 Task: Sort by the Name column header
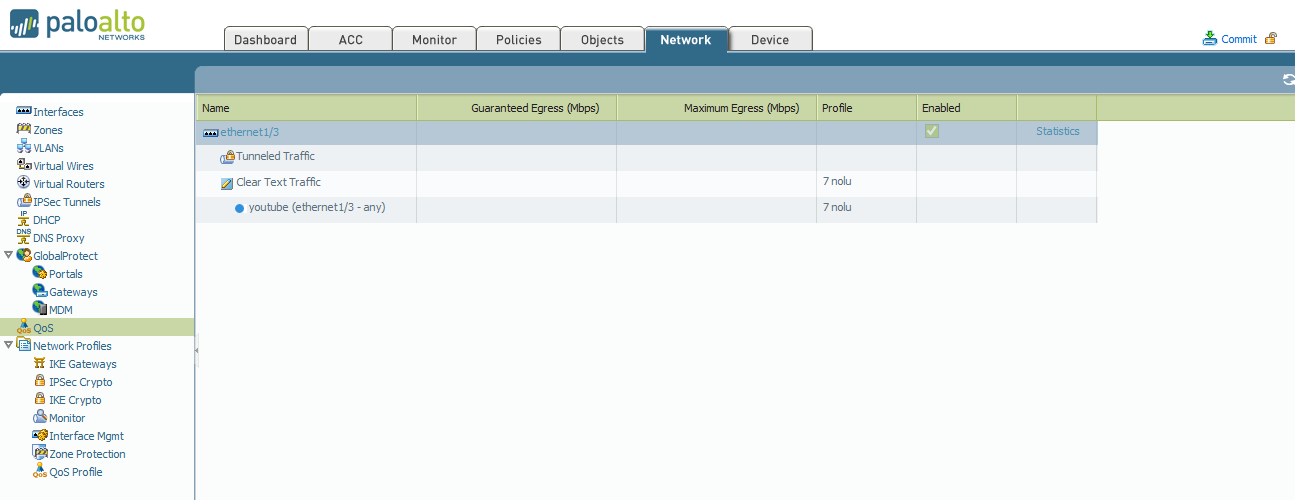click(x=306, y=107)
